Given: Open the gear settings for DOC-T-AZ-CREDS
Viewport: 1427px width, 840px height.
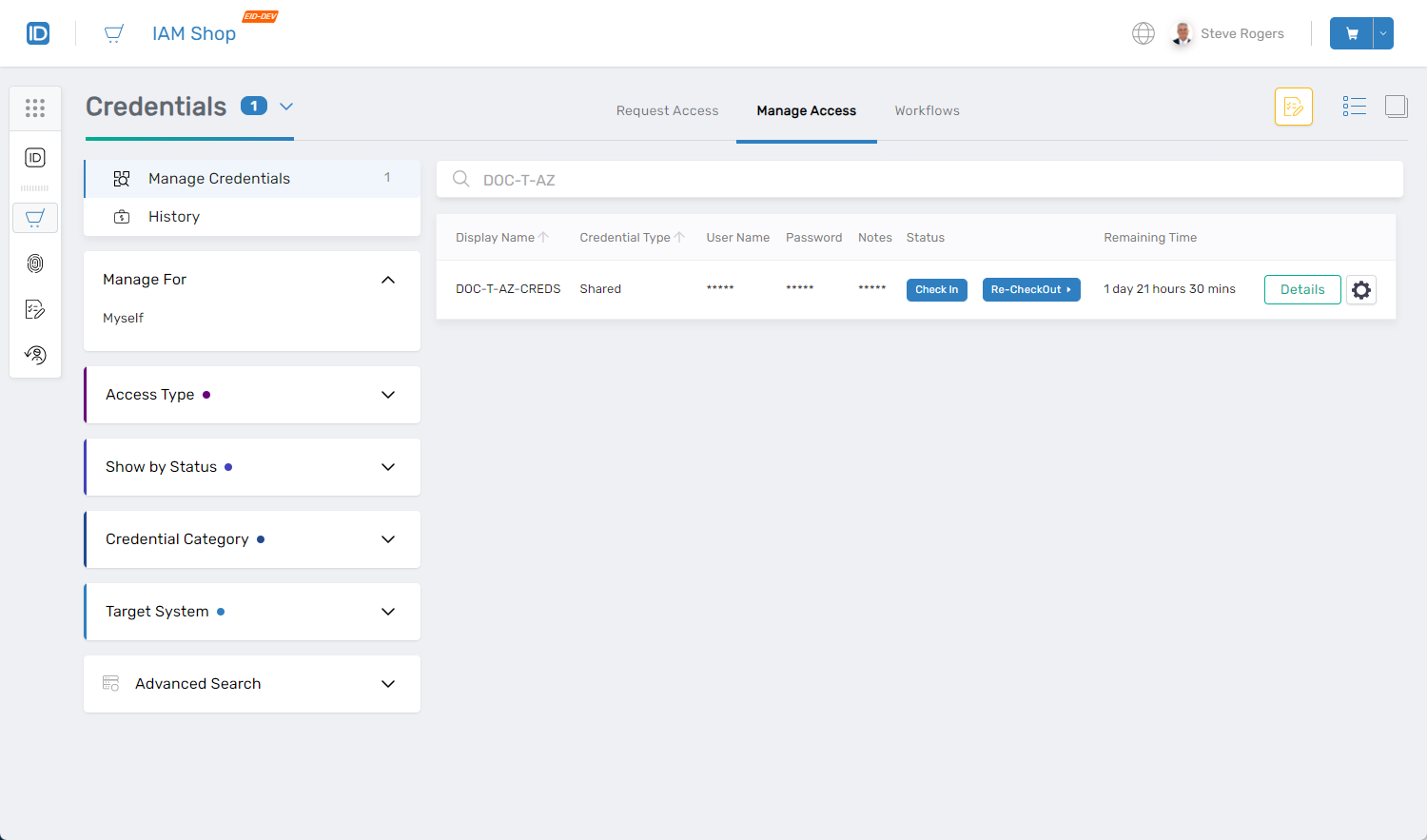Looking at the screenshot, I should [1361, 290].
